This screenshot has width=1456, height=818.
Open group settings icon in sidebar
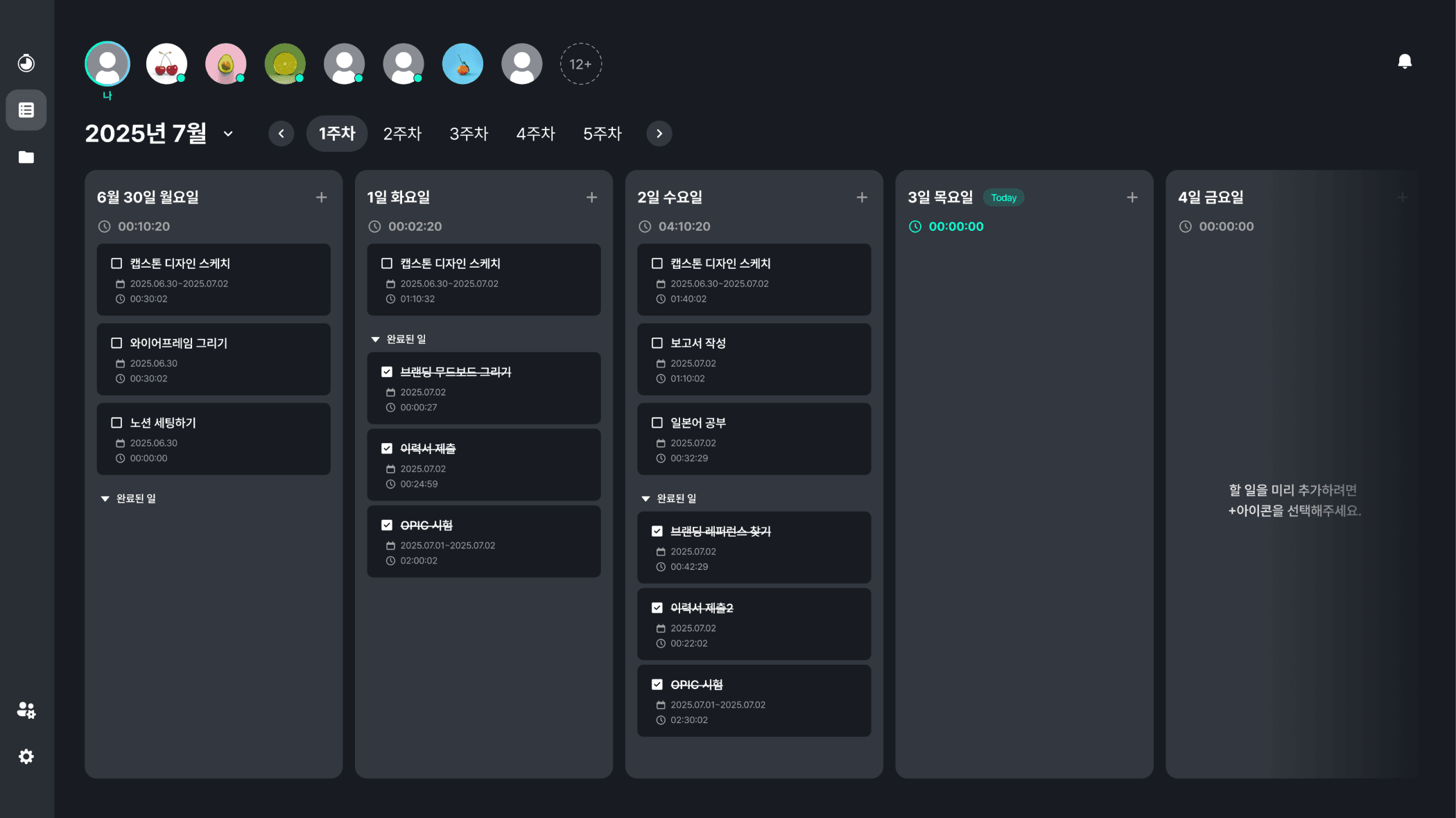click(26, 710)
